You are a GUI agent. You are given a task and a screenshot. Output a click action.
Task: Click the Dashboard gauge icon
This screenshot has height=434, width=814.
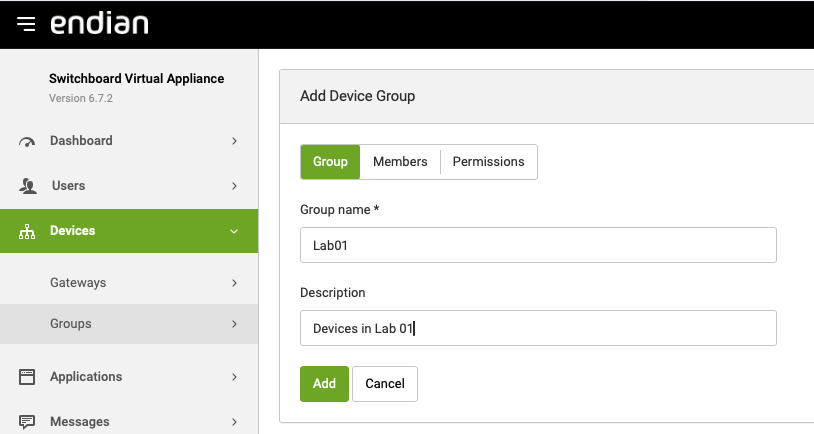point(27,142)
